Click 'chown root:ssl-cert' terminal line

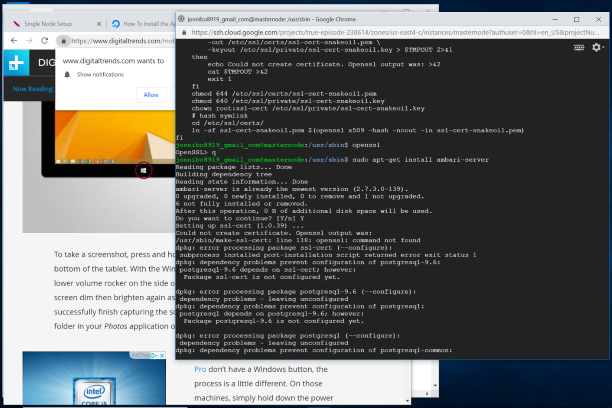click(308, 108)
